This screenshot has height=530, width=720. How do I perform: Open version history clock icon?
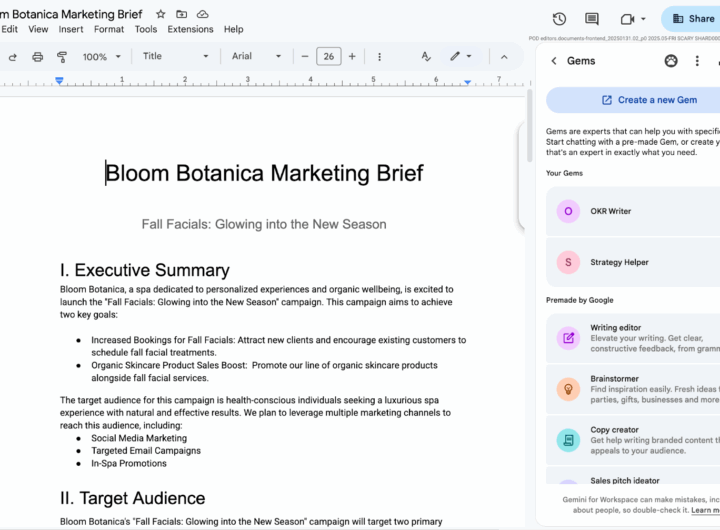[559, 19]
